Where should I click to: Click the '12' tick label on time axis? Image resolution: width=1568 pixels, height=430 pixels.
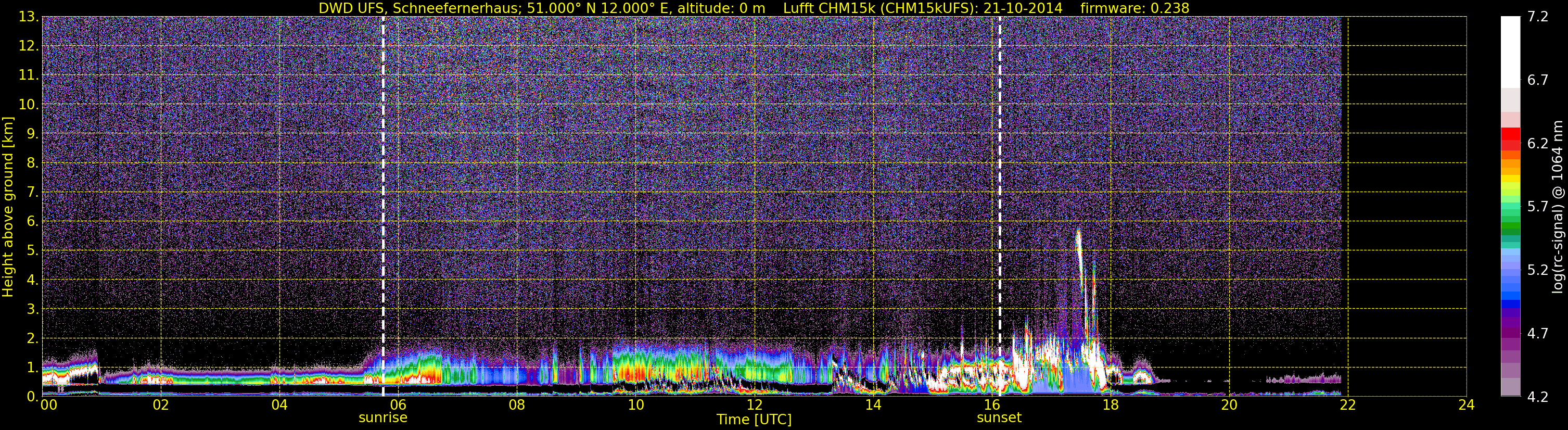(x=754, y=405)
